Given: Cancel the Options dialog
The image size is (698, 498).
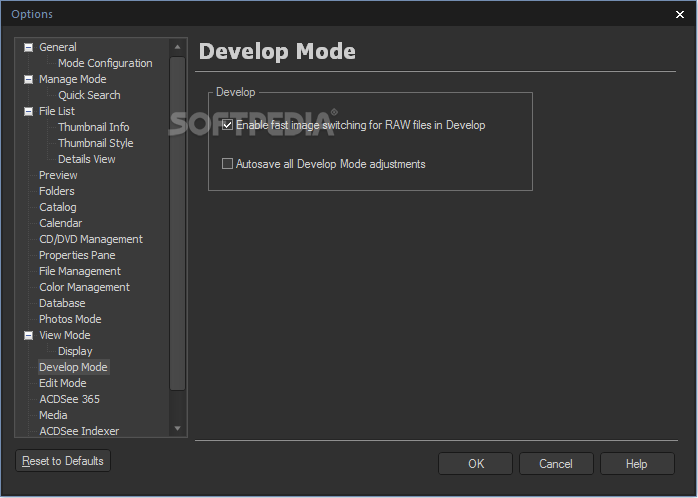Looking at the screenshot, I should 556,464.
